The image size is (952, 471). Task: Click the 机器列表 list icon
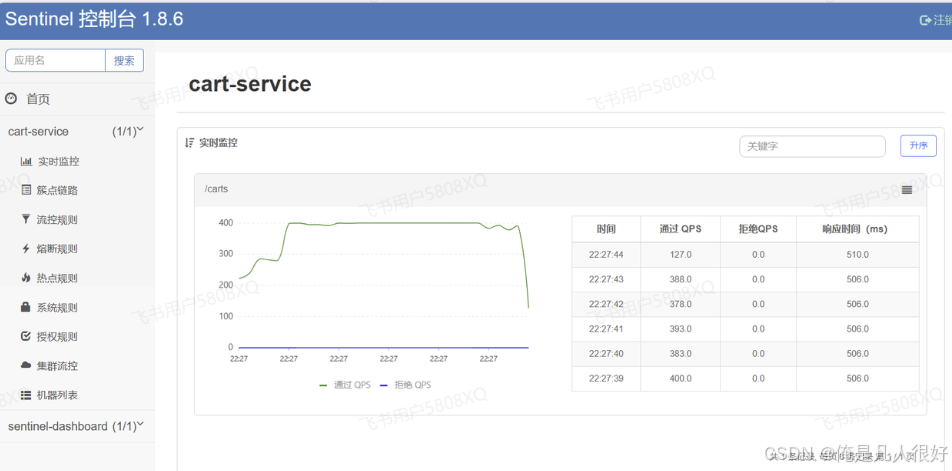pos(26,395)
